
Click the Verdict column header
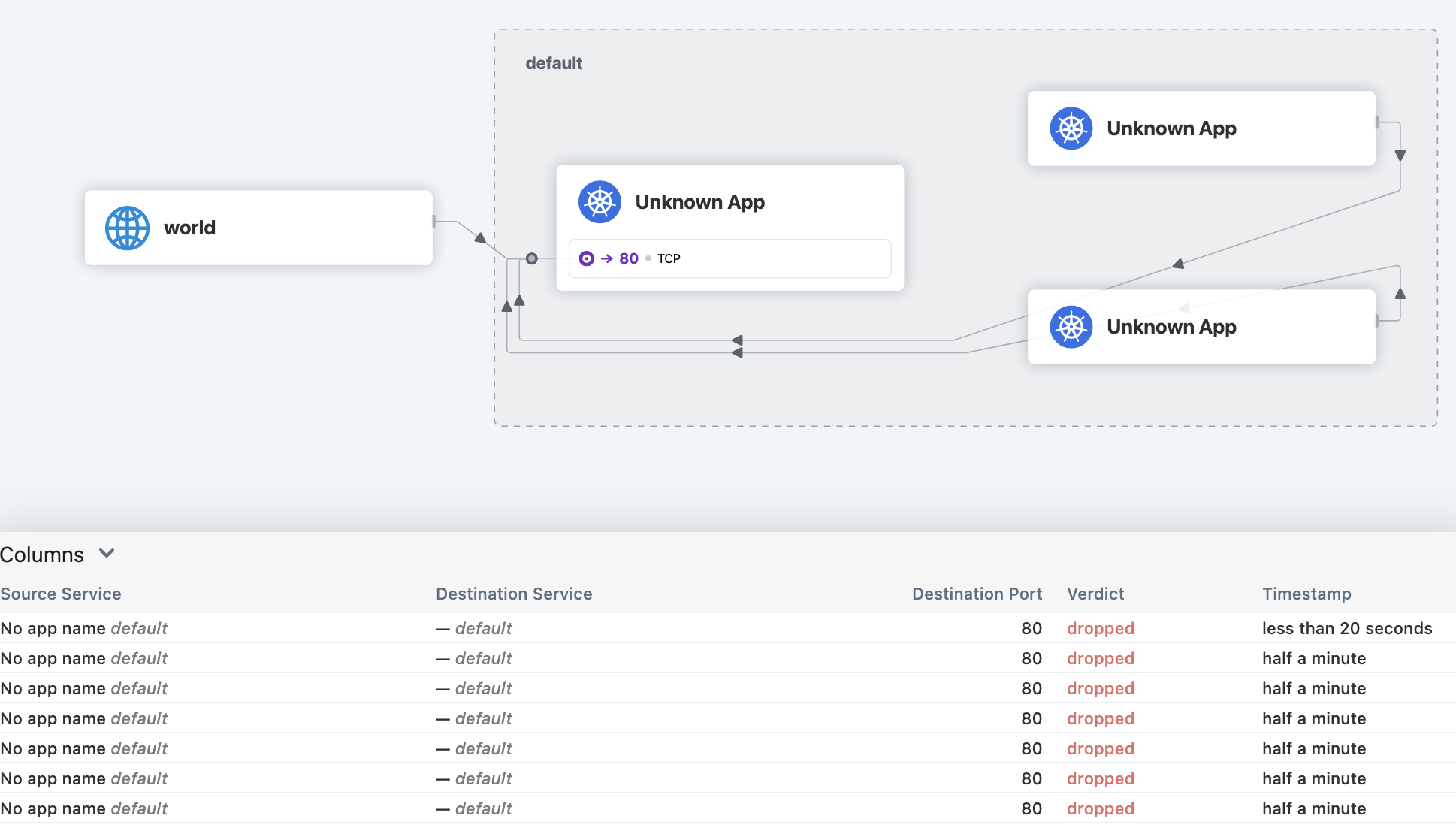point(1095,594)
